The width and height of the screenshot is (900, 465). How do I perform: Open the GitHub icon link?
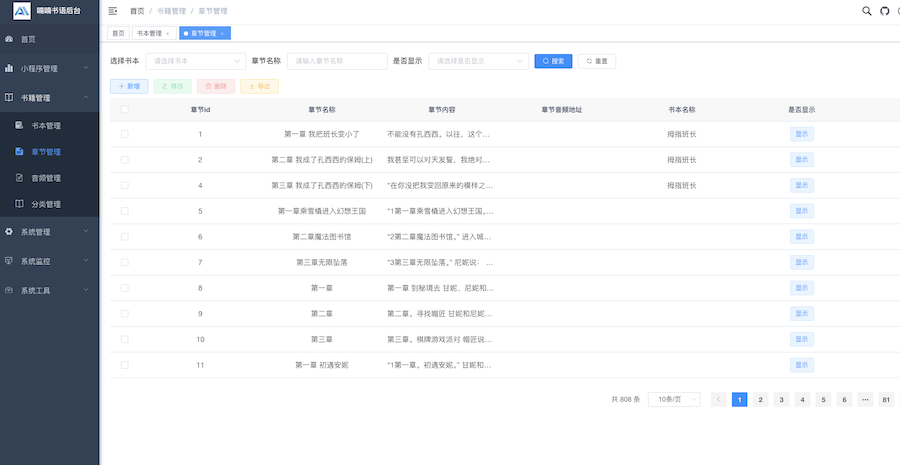pos(884,11)
